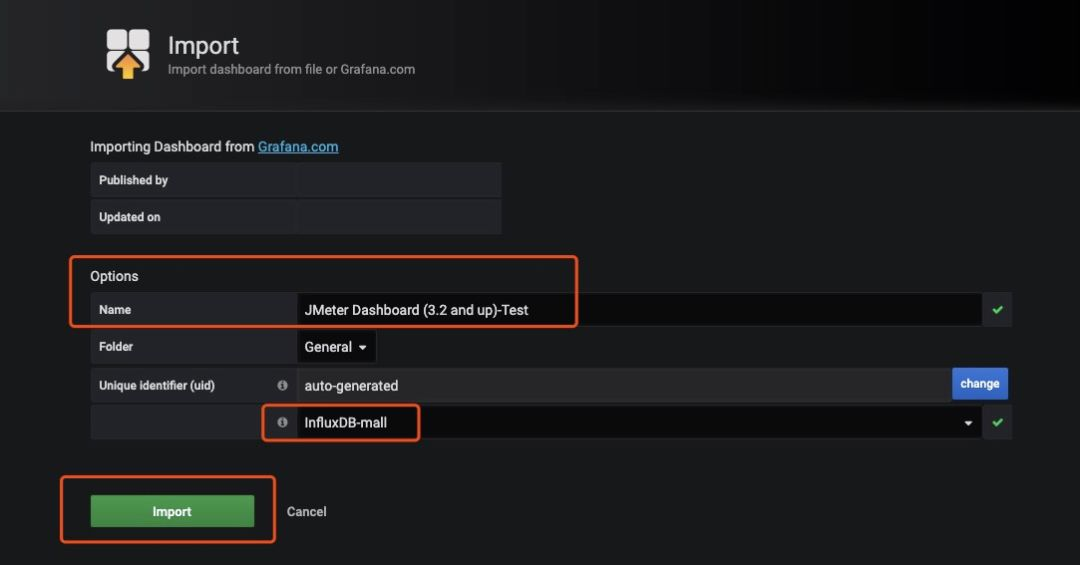Click the Published by row label

133,180
